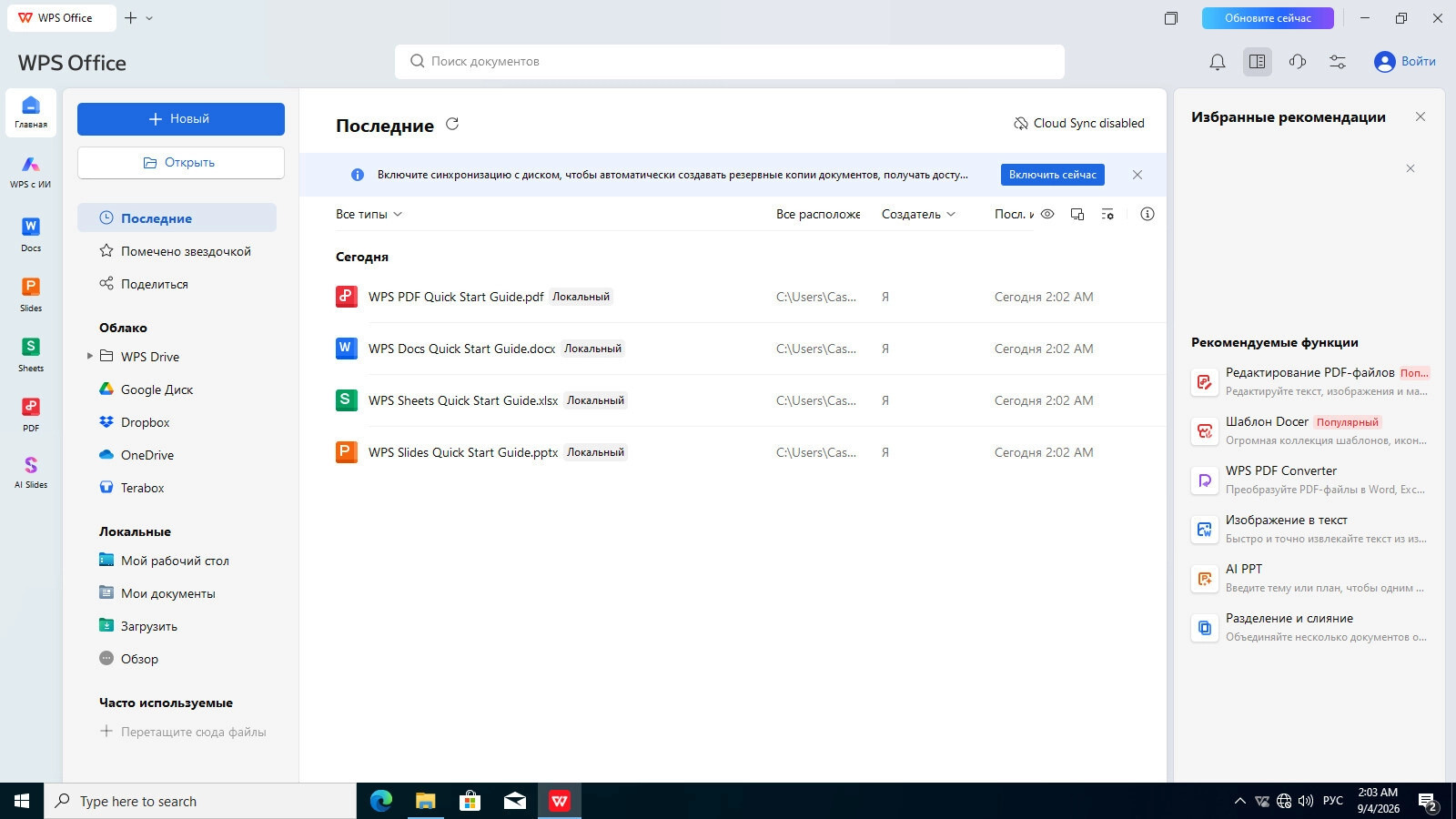Screen dimensions: 1456x819
Task: Toggle the right recommendations panel button
Action: click(1258, 62)
